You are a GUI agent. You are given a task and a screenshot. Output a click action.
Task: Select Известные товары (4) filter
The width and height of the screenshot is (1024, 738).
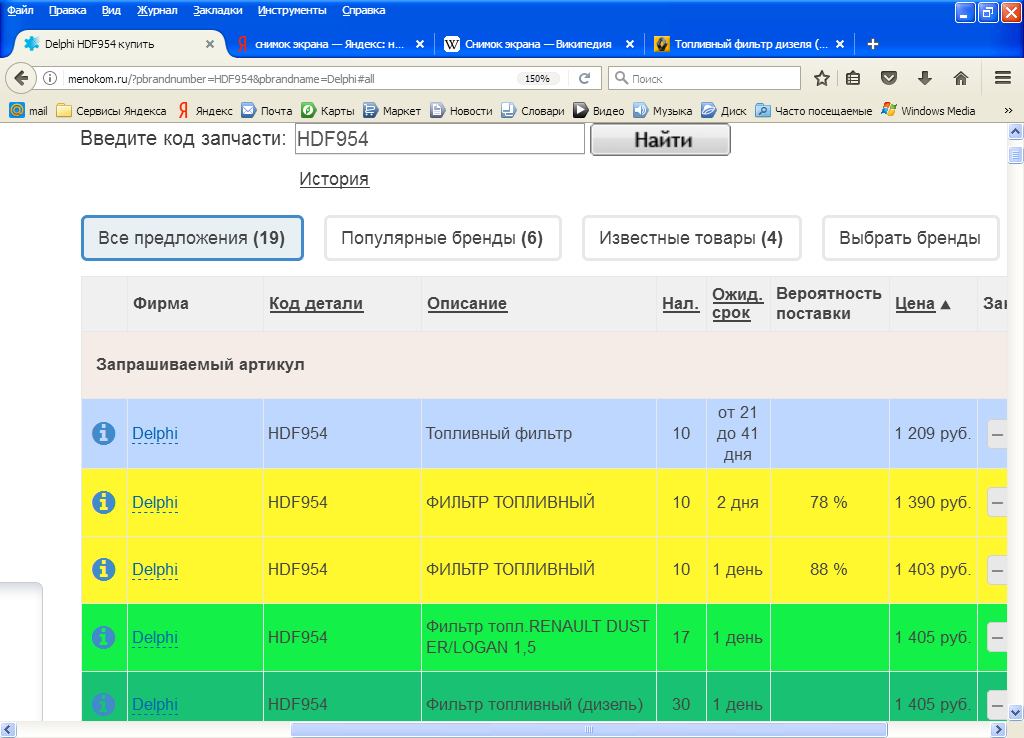691,238
